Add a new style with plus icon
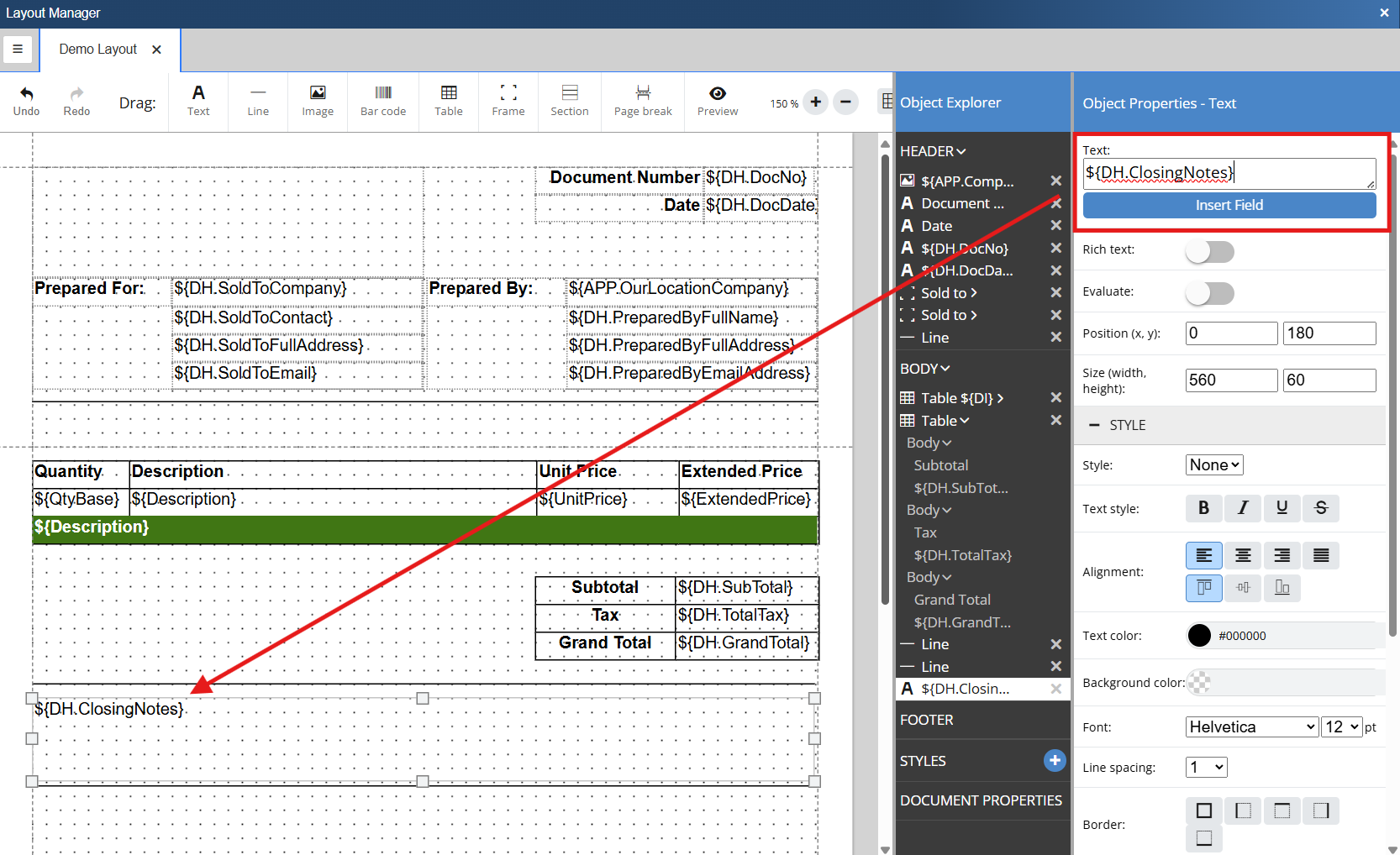 [1054, 761]
